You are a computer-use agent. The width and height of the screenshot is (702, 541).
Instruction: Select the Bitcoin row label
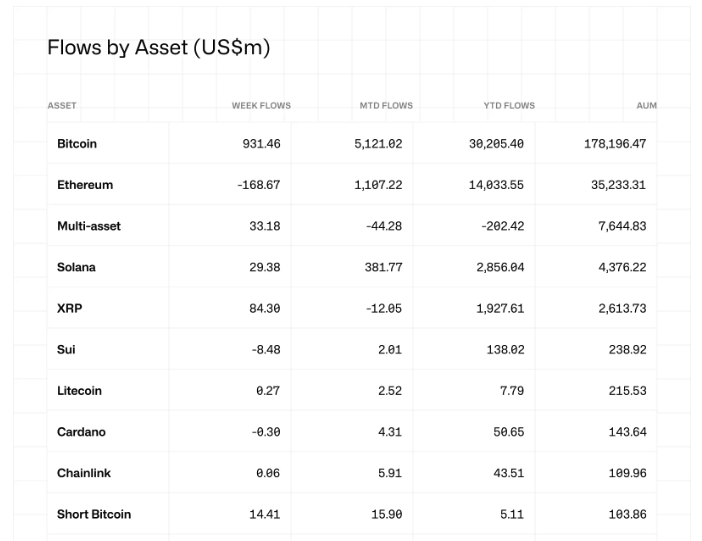(77, 144)
